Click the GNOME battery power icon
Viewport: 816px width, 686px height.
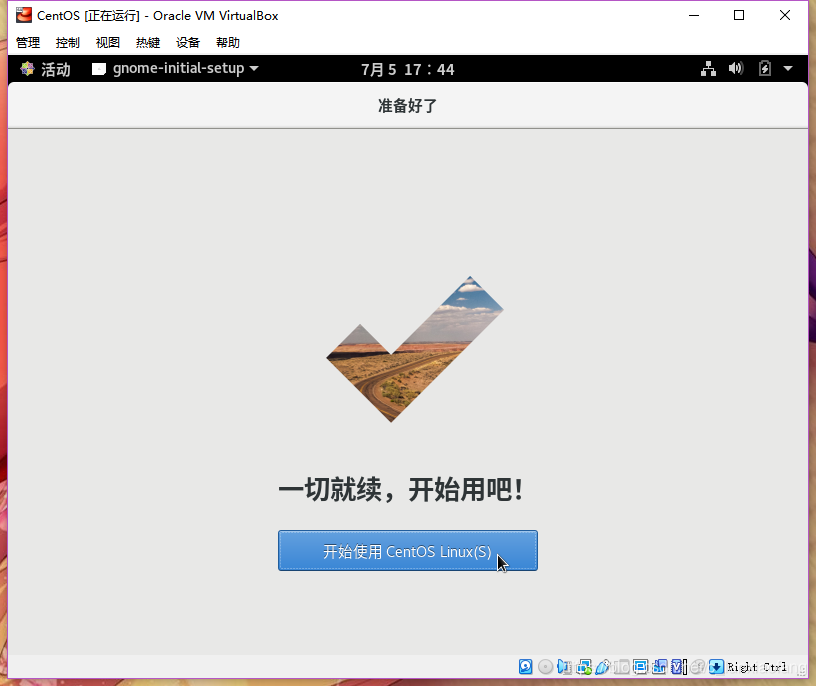pos(764,69)
